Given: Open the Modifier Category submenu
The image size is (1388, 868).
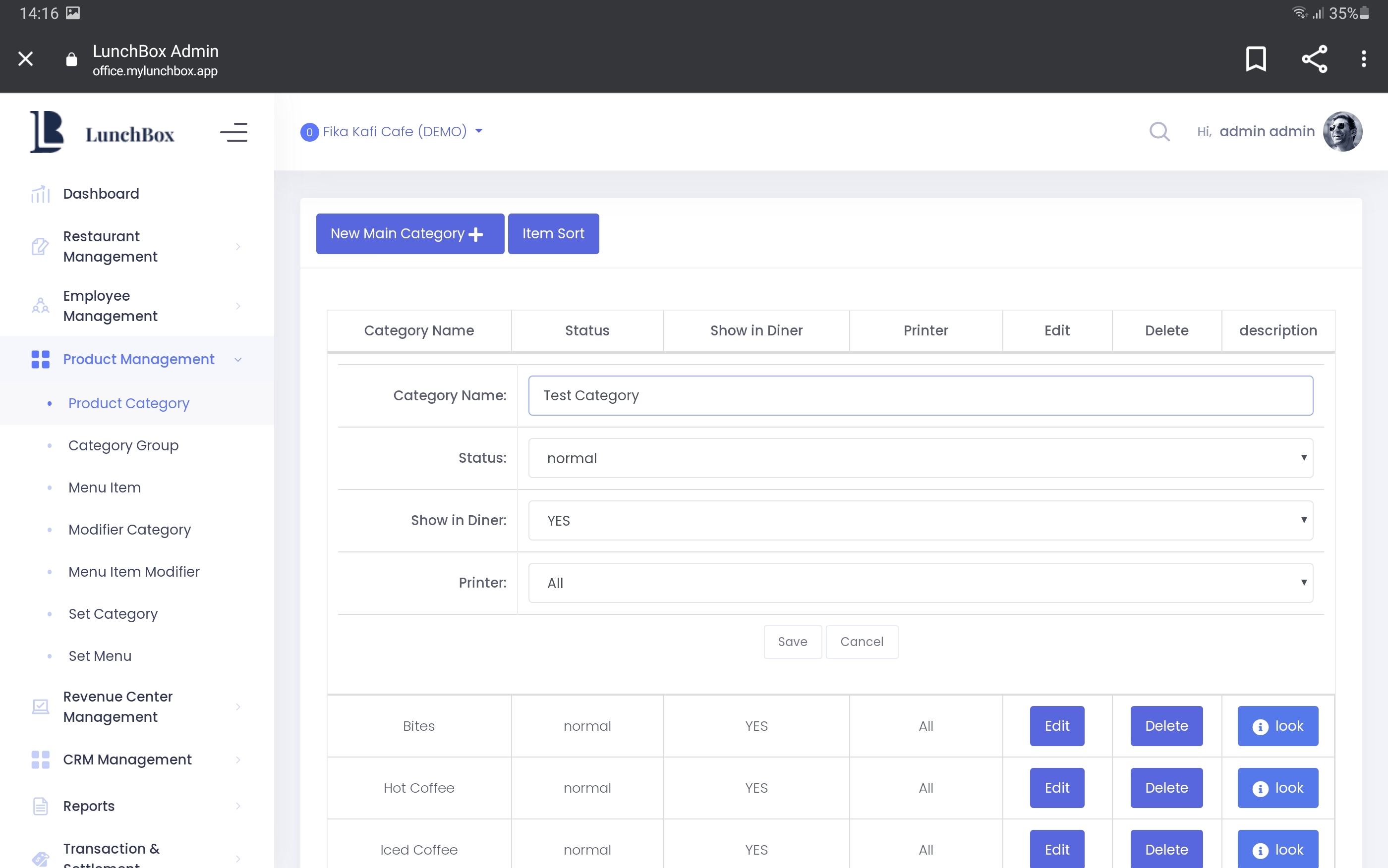Looking at the screenshot, I should pos(129,529).
